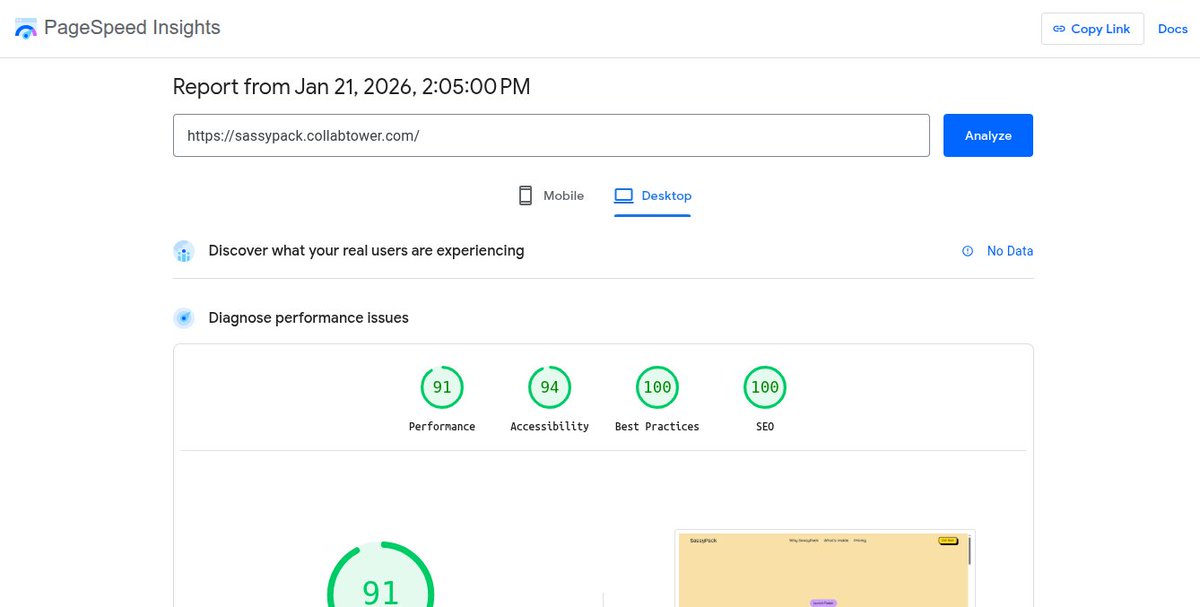
Task: Select the Desktop tab
Action: point(652,196)
